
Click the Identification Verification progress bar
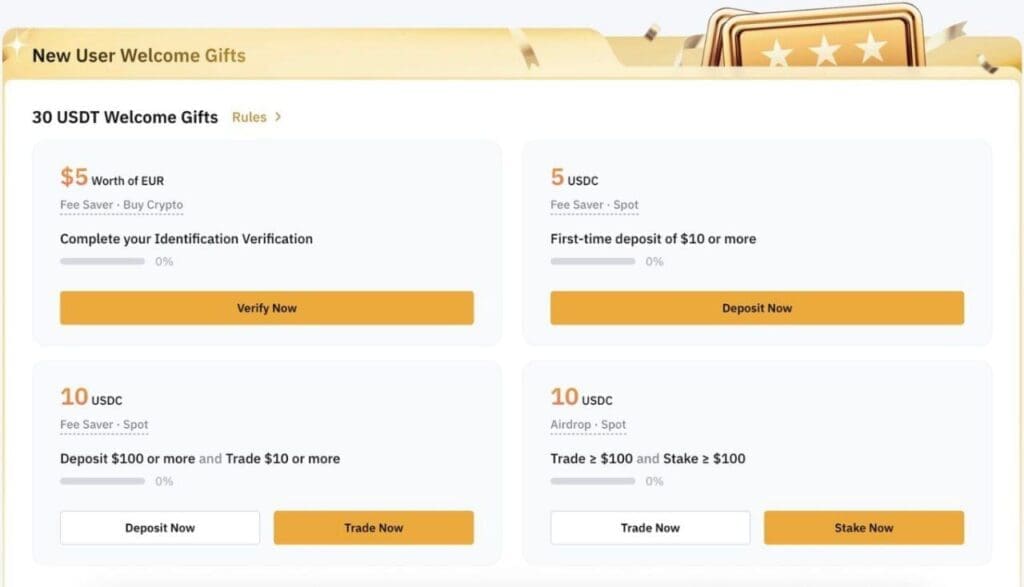(102, 262)
